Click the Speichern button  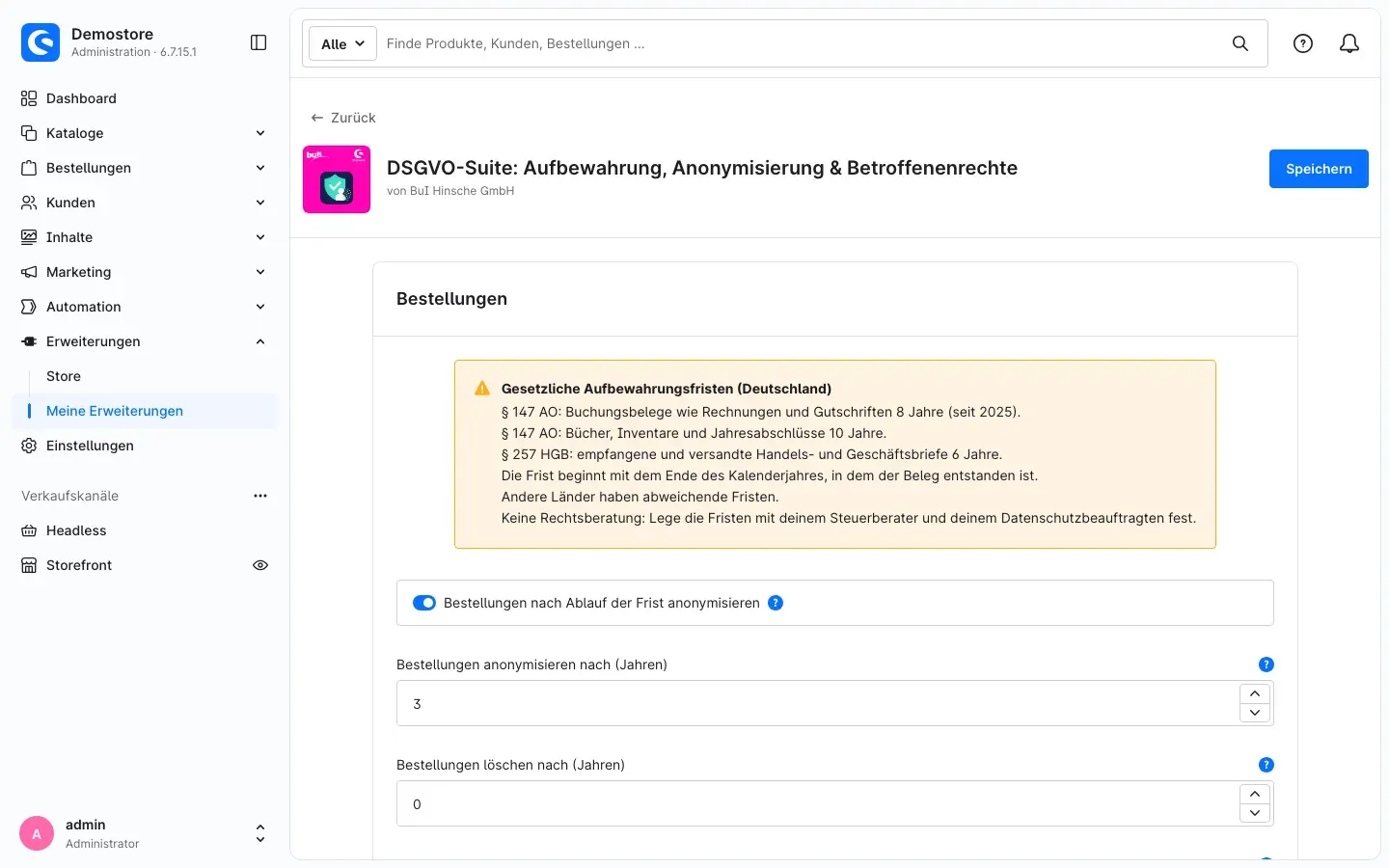pos(1319,169)
